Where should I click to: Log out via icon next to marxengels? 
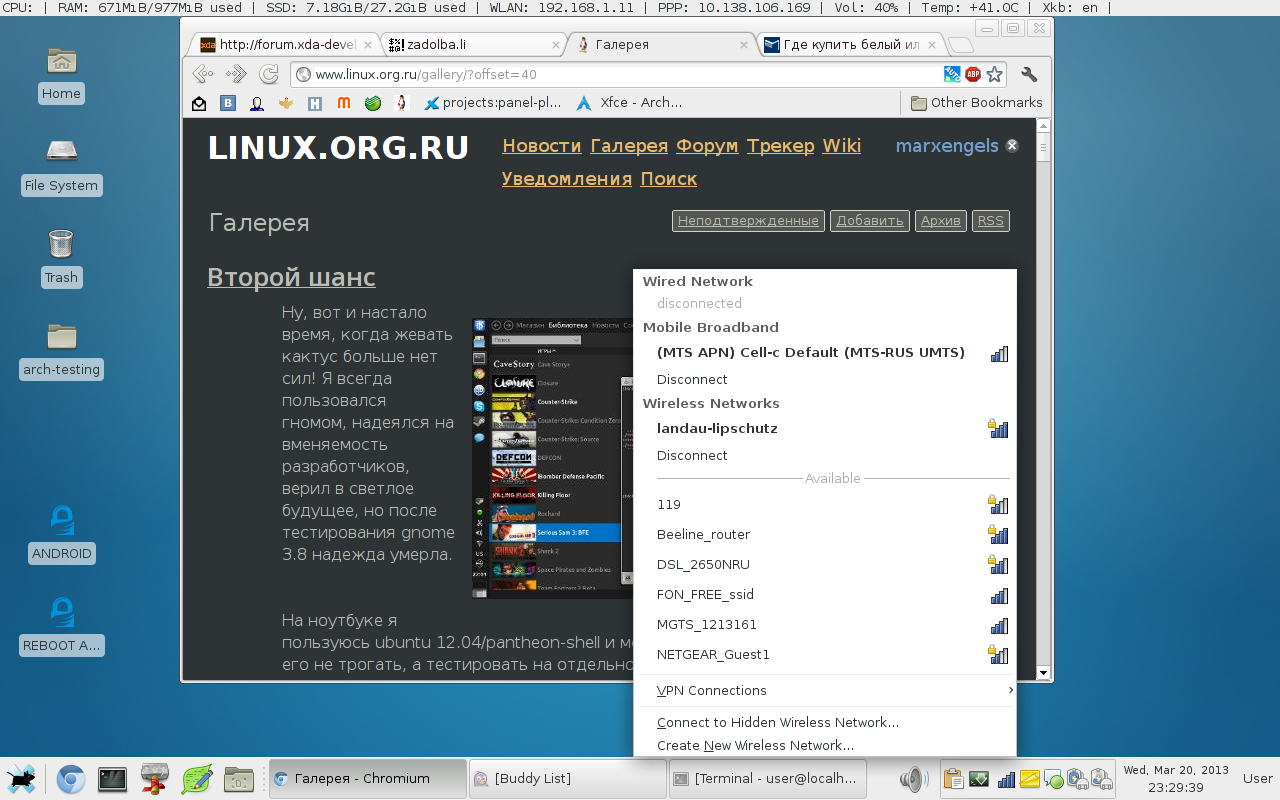click(1012, 146)
